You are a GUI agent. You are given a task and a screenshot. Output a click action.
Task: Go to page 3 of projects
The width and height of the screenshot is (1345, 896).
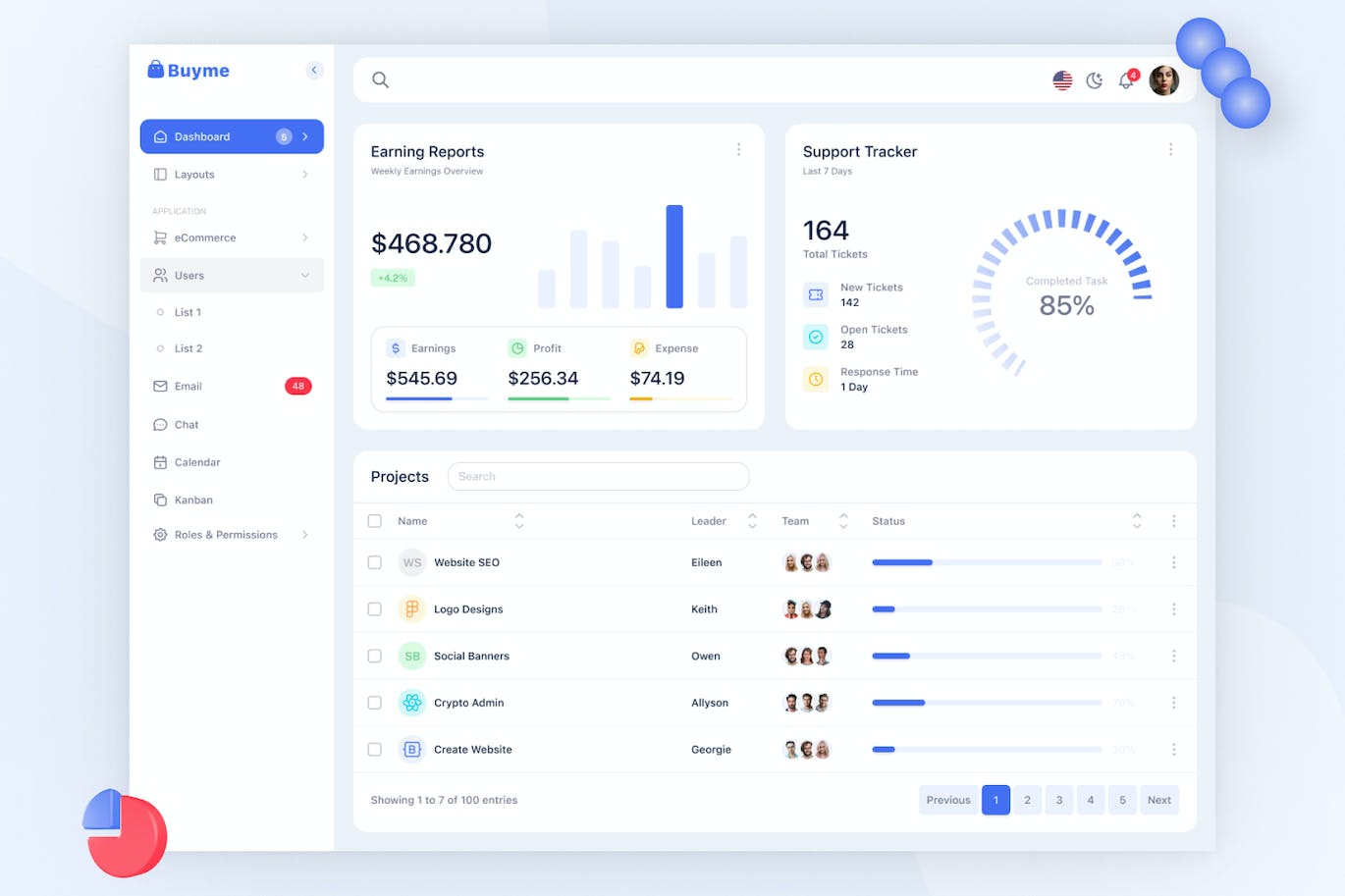tap(1058, 800)
